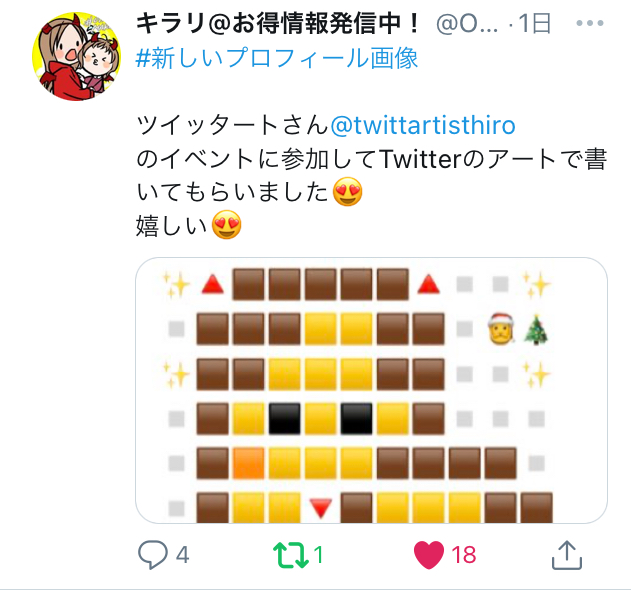Click the top-left sparkles emoji in image
Image resolution: width=631 pixels, height=593 pixels.
pyautogui.click(x=176, y=285)
